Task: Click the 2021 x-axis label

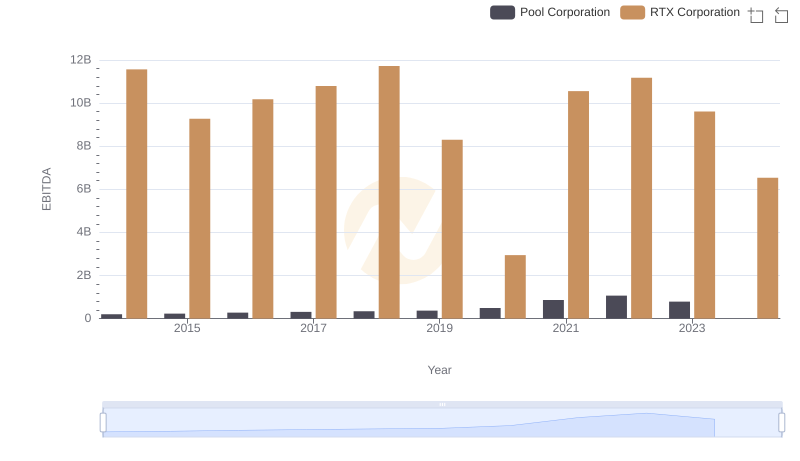Action: click(x=566, y=328)
